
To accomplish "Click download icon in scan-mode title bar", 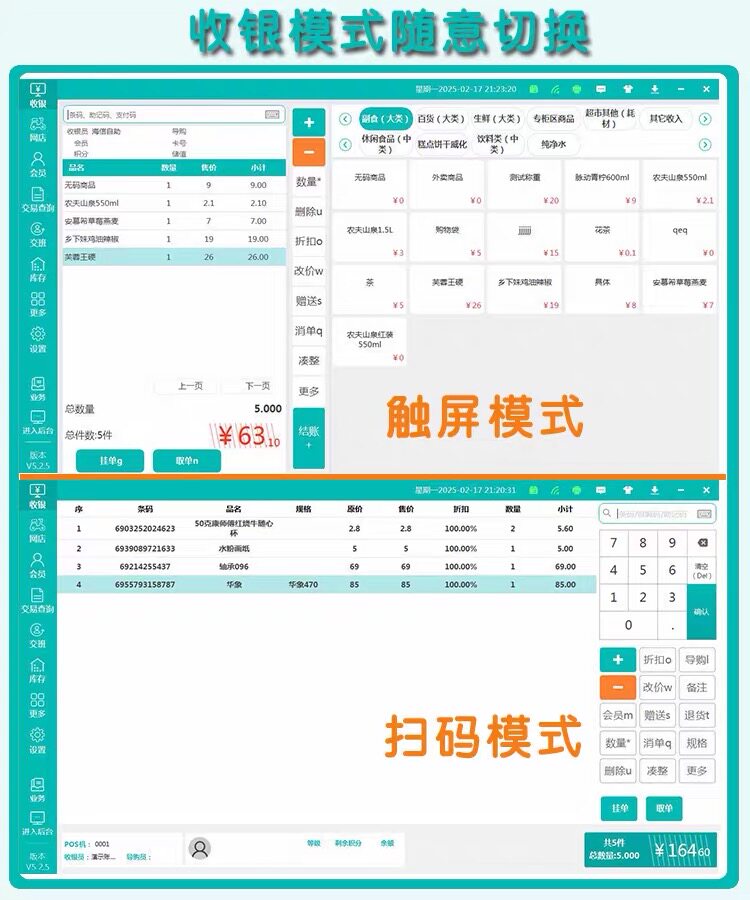I will pos(655,490).
